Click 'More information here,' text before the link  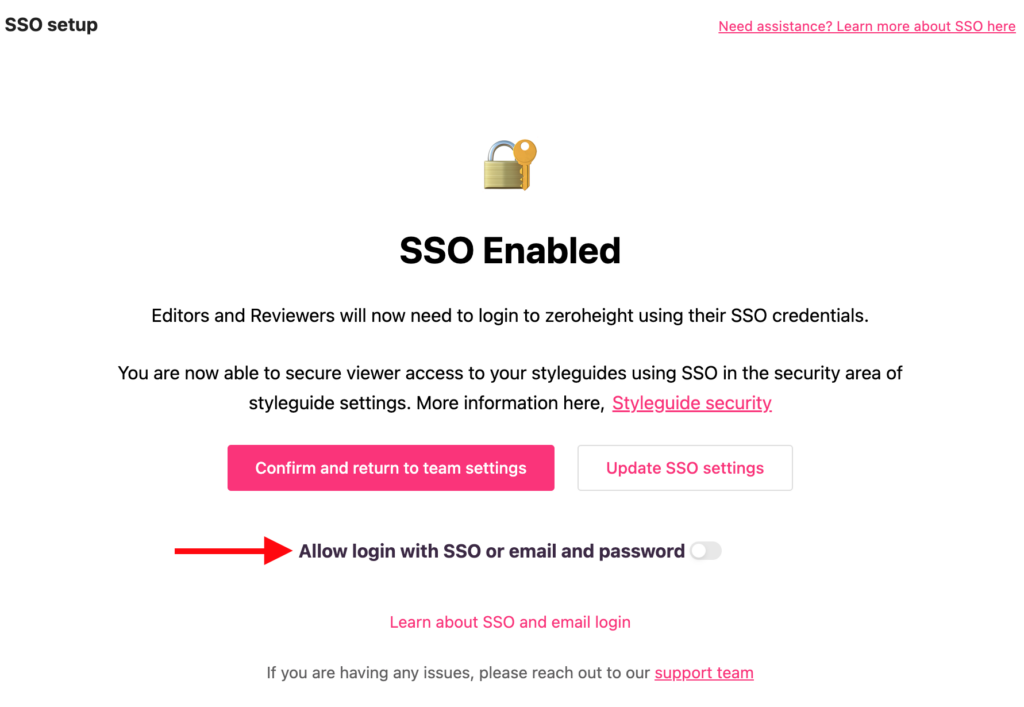[511, 403]
